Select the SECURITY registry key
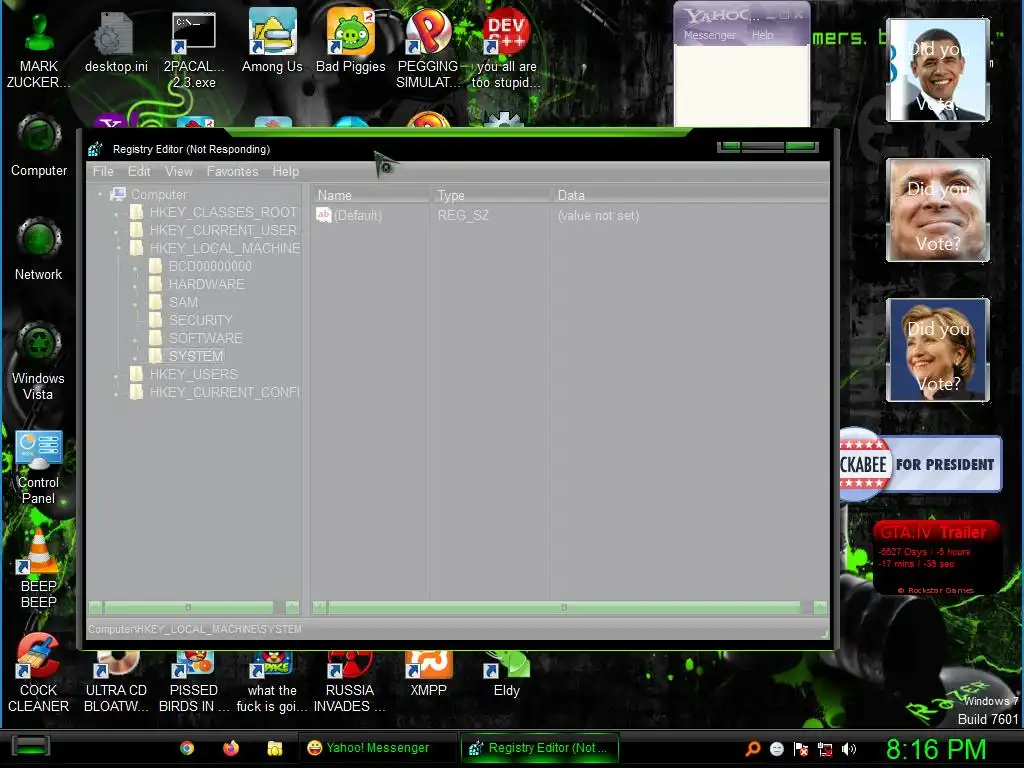The height and width of the screenshot is (768, 1024). (x=200, y=320)
